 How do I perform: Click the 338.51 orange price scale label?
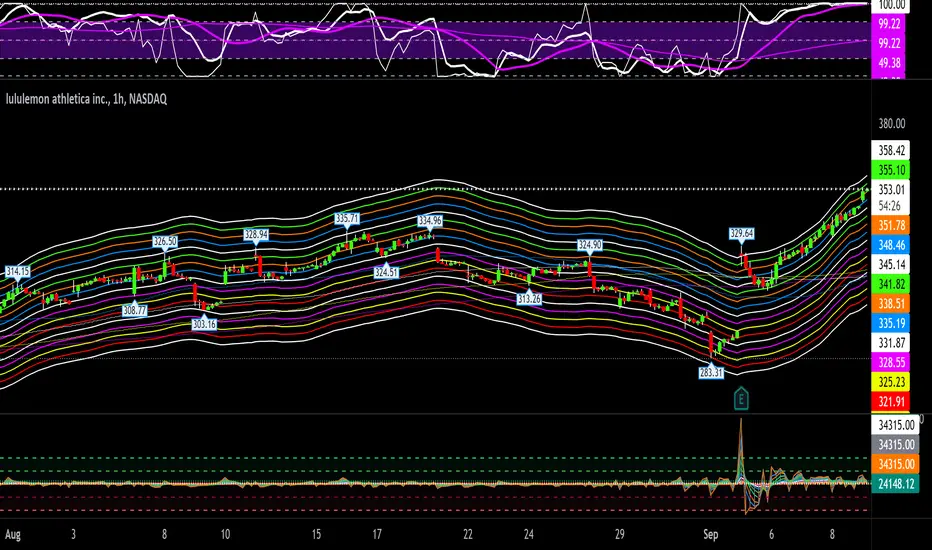pos(891,304)
